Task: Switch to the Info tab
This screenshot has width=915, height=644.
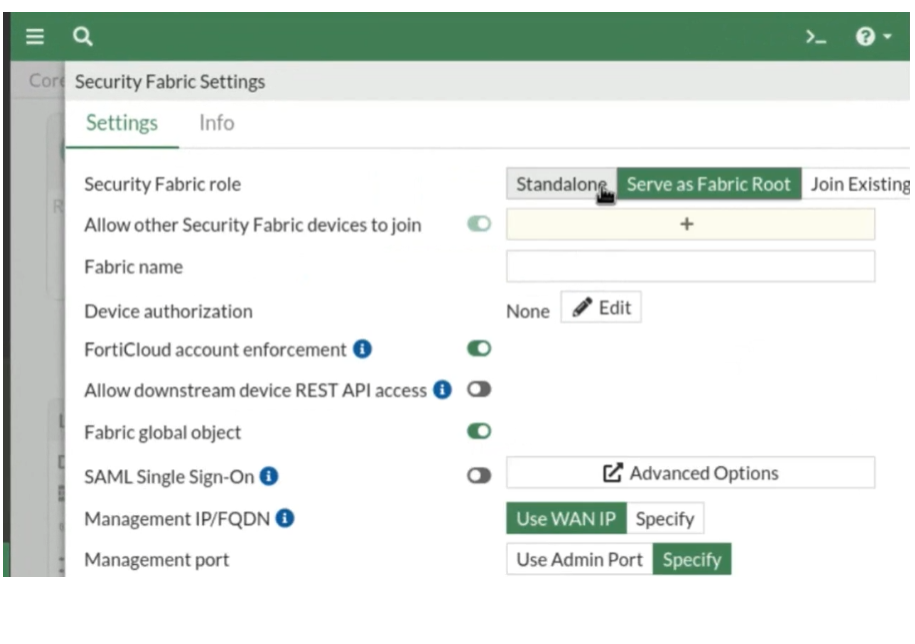Action: 216,123
